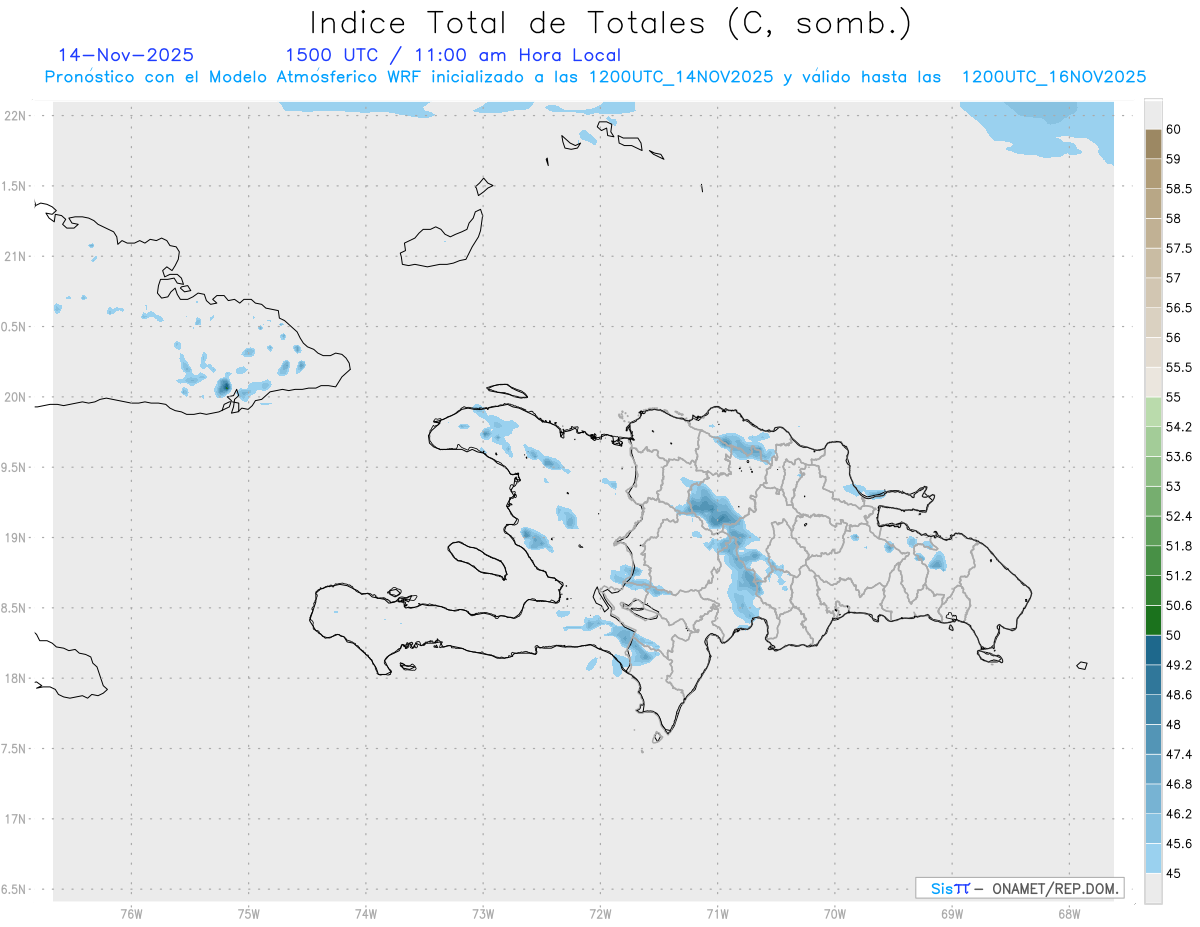Select the pale green swatch between 54.2 and 55
Image resolution: width=1200 pixels, height=927 pixels.
[1153, 412]
